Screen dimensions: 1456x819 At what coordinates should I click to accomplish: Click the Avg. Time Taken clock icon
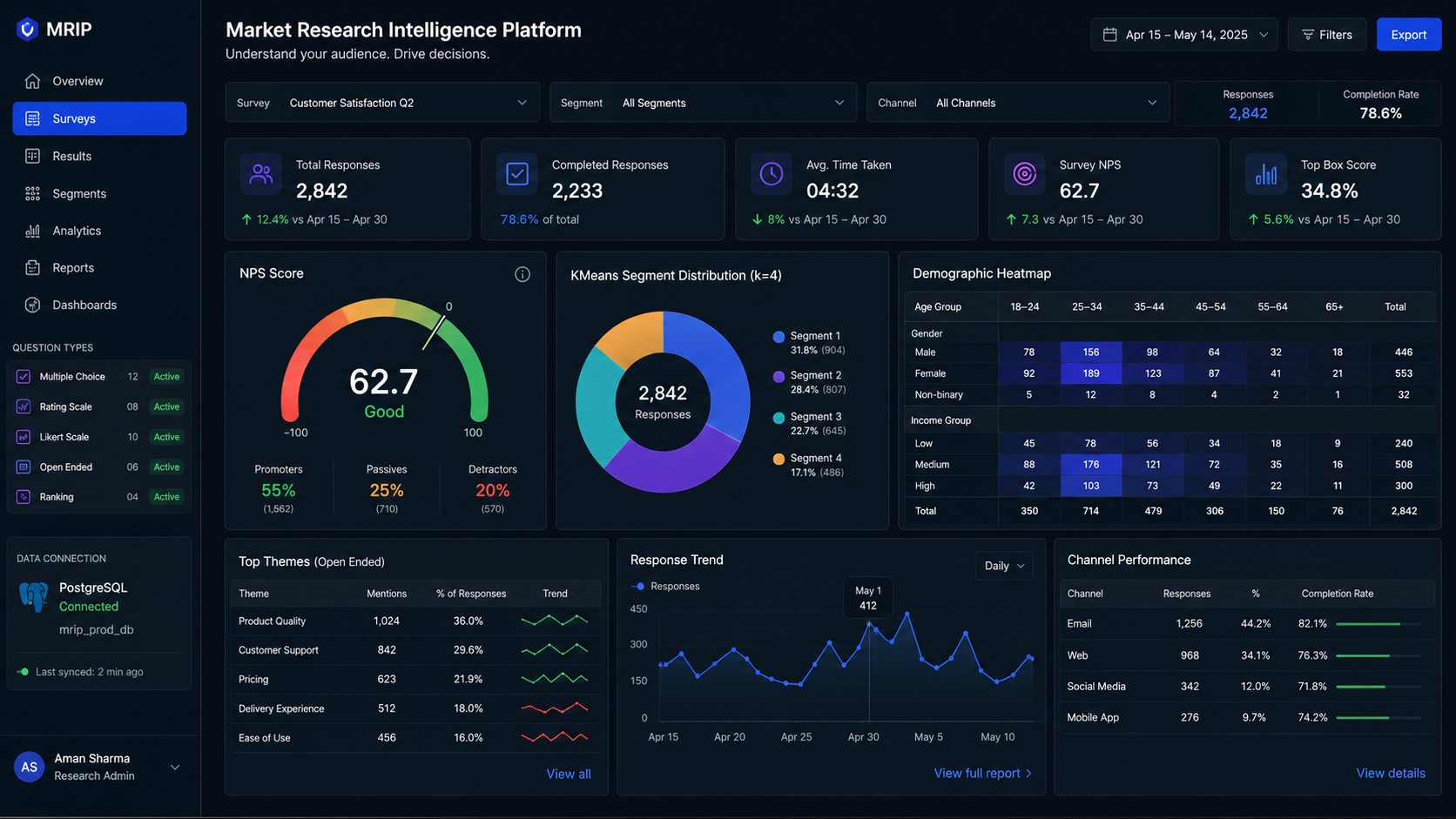pyautogui.click(x=772, y=174)
